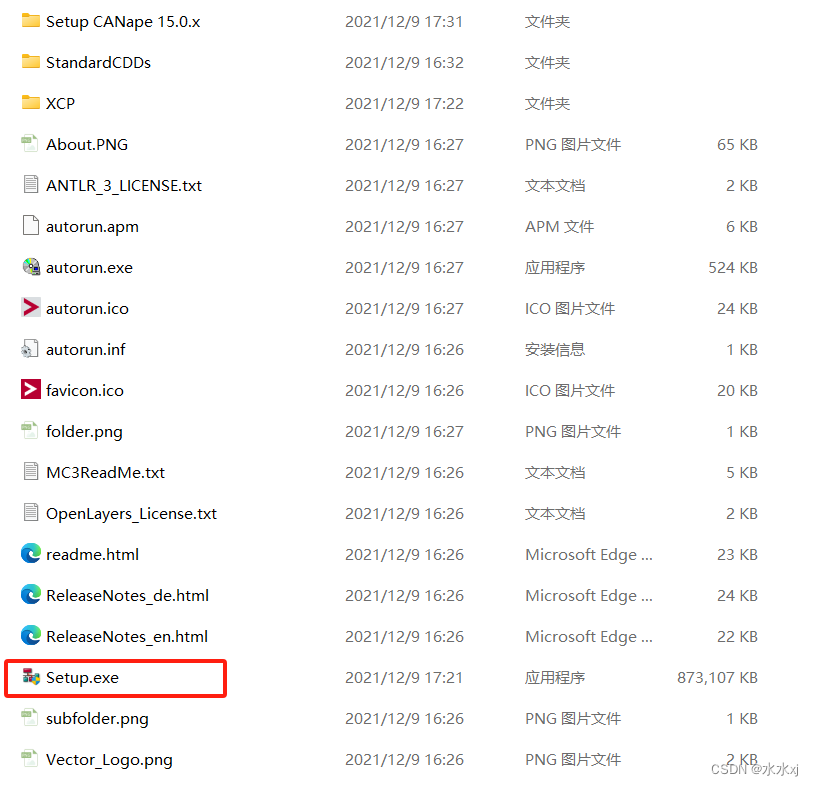Click the About.PNG file icon

click(30, 144)
